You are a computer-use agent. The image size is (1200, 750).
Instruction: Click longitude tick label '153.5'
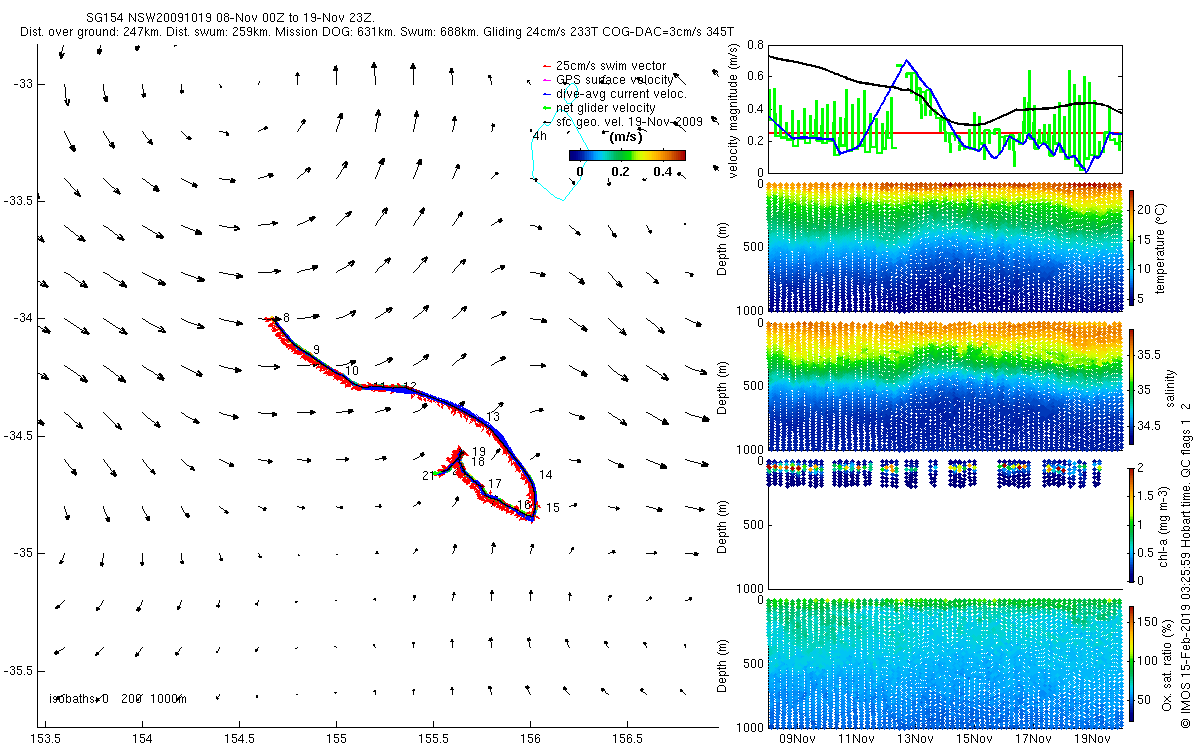[x=46, y=739]
